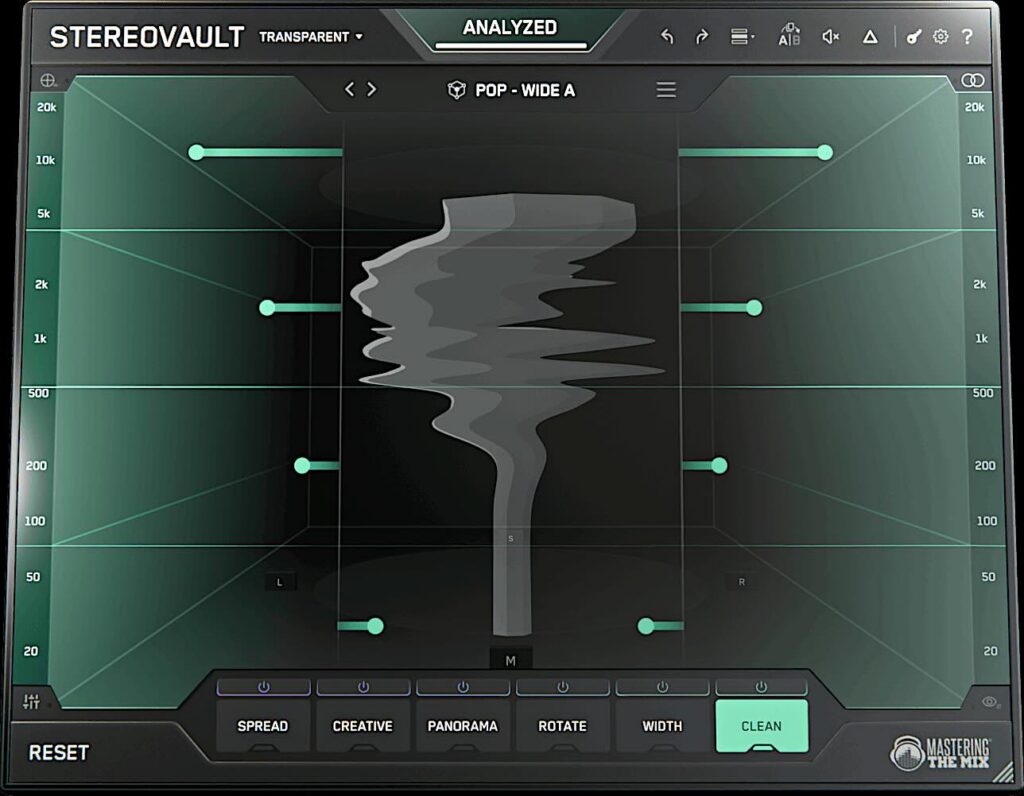Select the CLEAN tab
The width and height of the screenshot is (1024, 796).
761,726
